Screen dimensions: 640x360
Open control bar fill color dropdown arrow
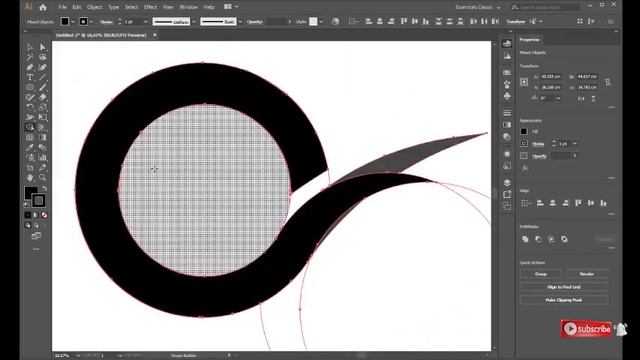click(x=73, y=22)
